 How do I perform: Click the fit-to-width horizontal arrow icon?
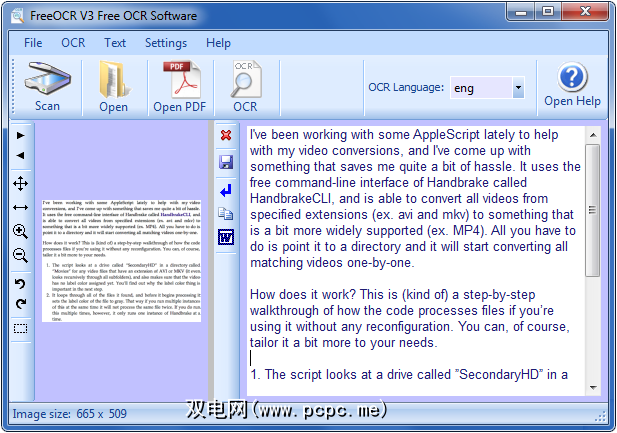20,207
